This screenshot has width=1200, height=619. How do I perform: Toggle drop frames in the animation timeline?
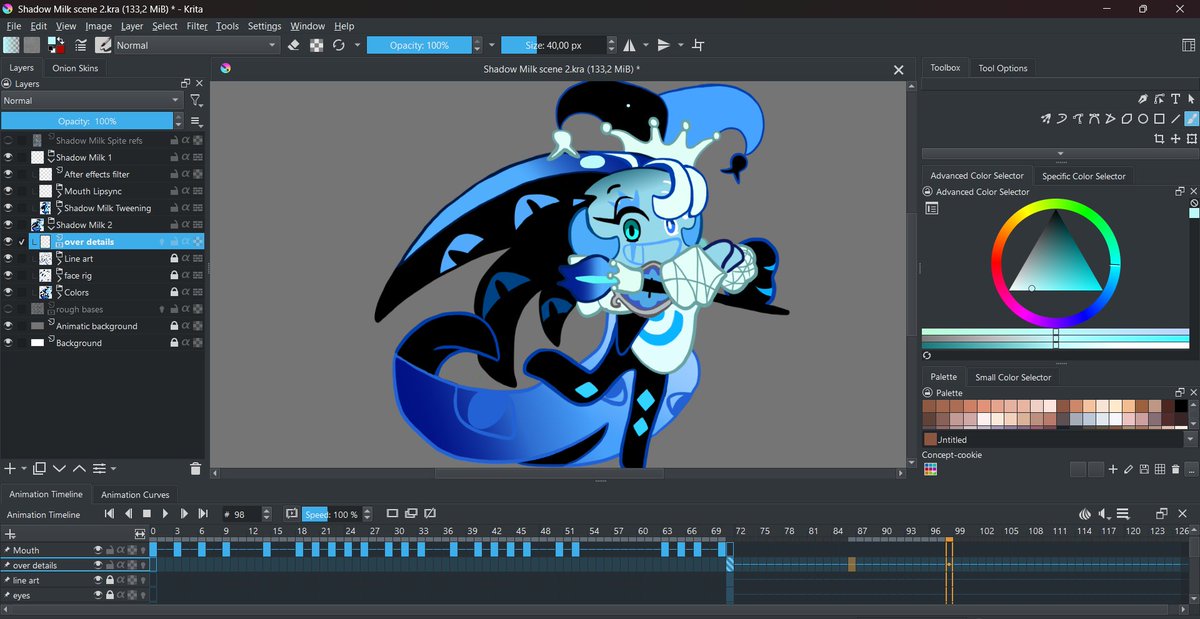point(292,514)
